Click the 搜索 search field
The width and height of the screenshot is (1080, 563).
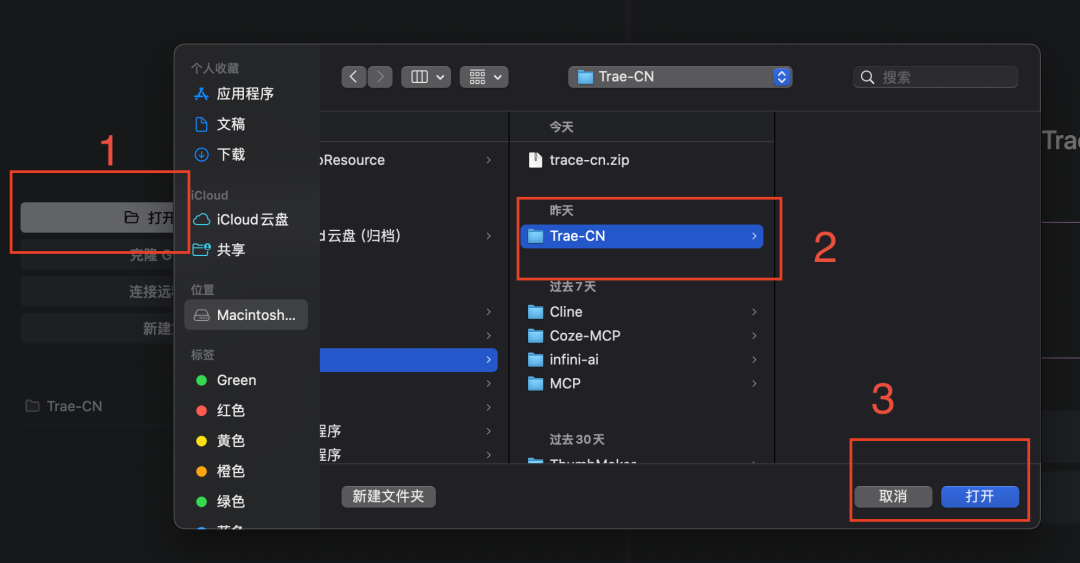point(935,77)
